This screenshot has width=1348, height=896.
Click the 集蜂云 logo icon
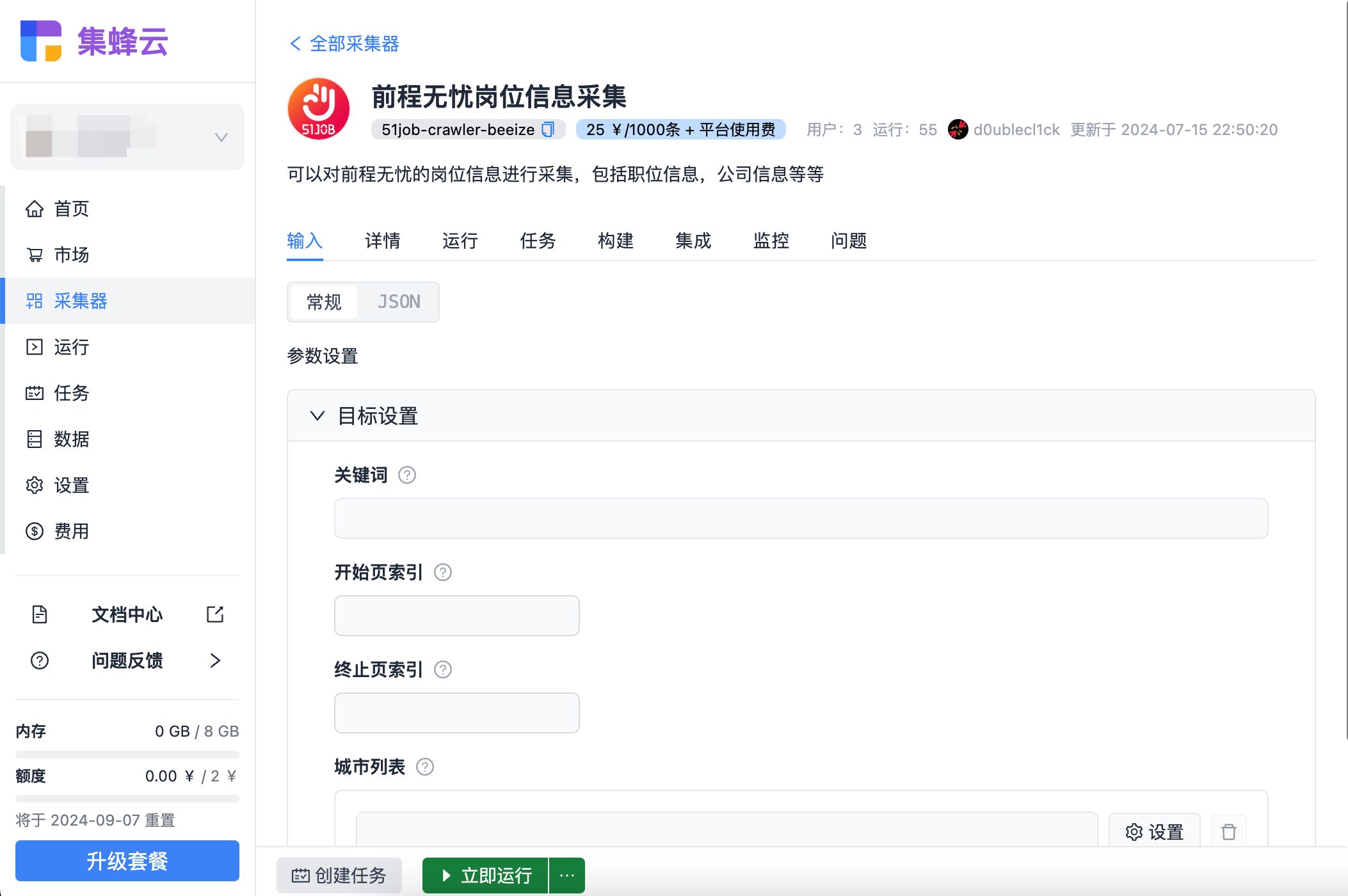[x=41, y=41]
